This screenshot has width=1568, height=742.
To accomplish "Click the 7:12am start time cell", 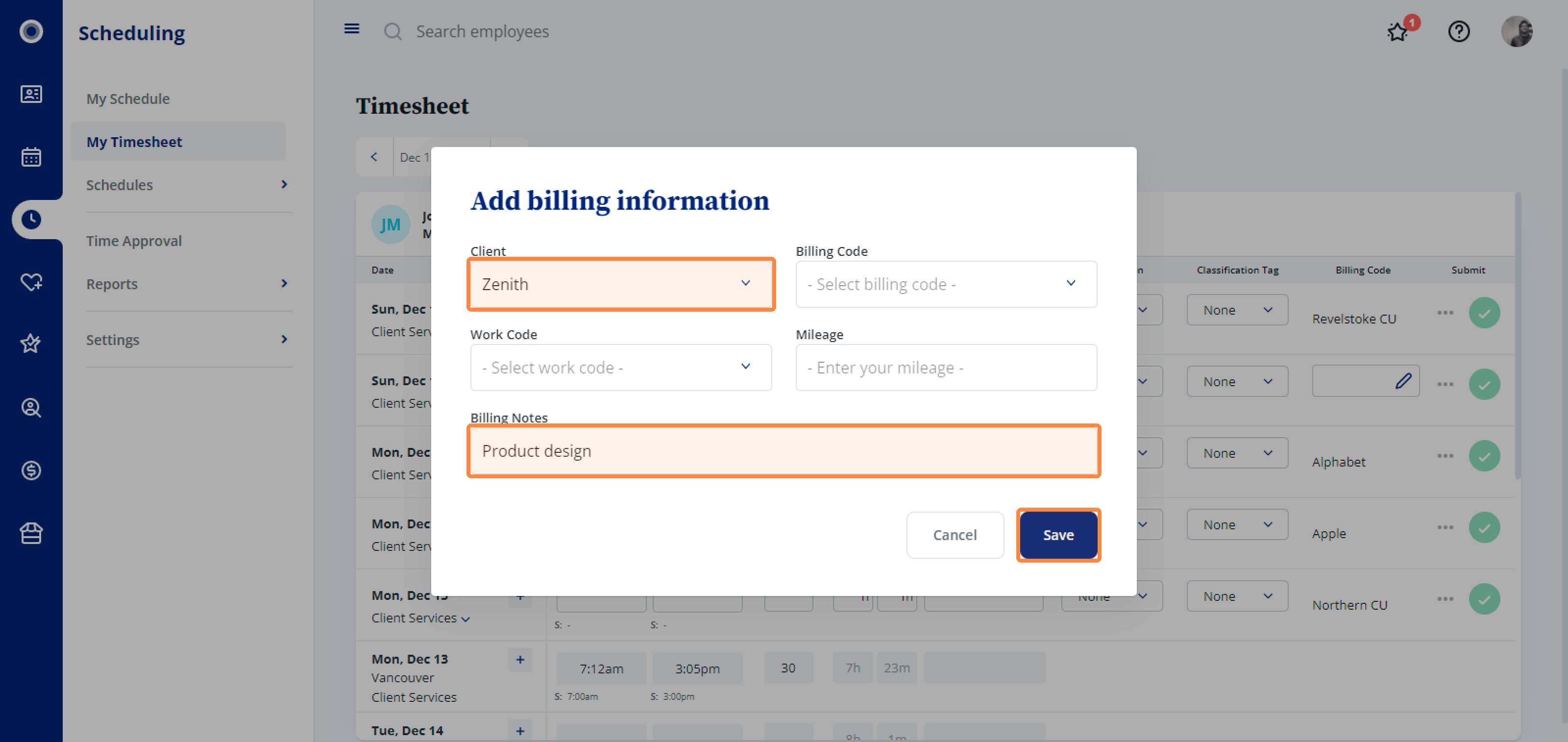I will (x=601, y=668).
